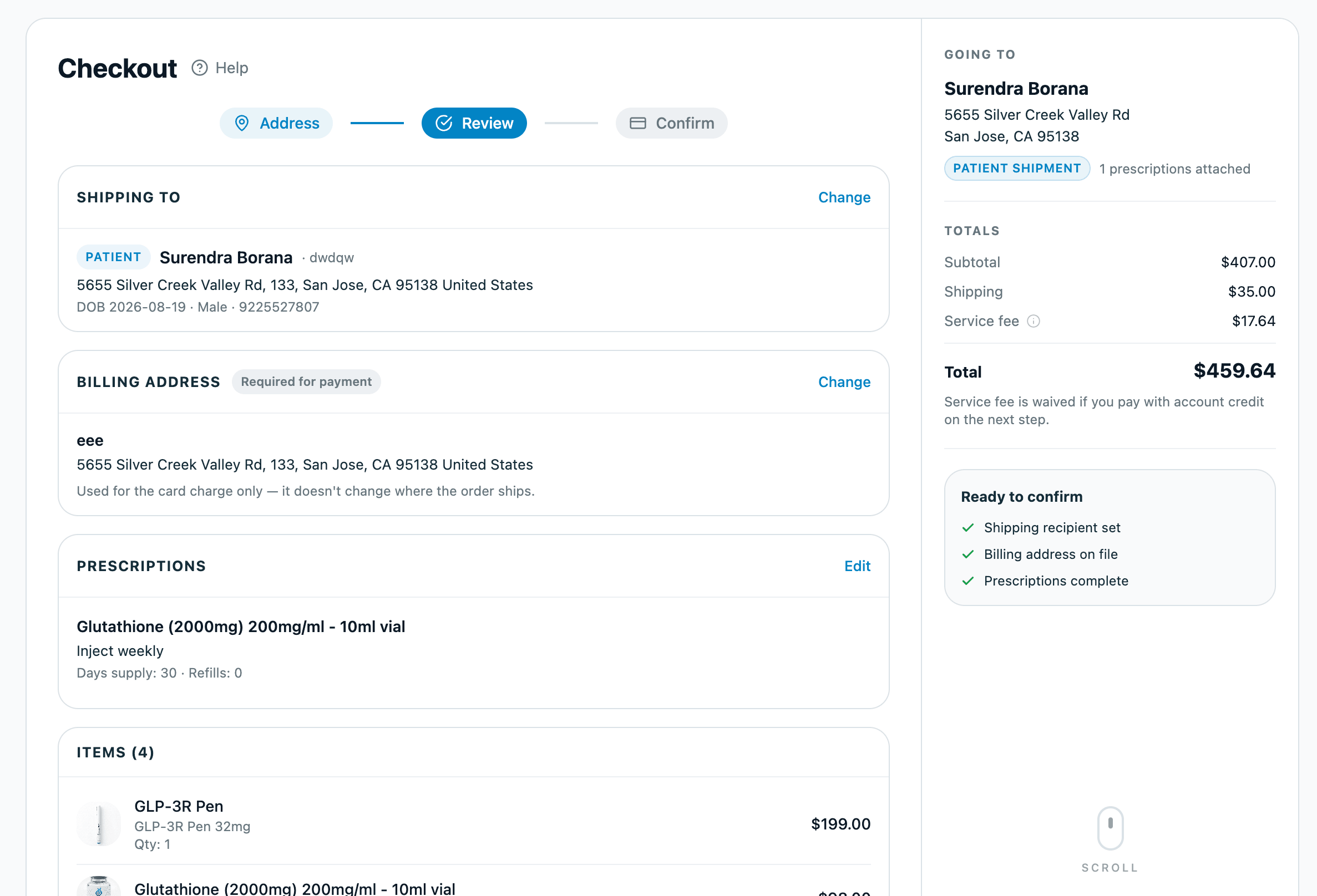Click the green check beside 'Prescriptions complete'
1317x896 pixels.
pos(968,581)
